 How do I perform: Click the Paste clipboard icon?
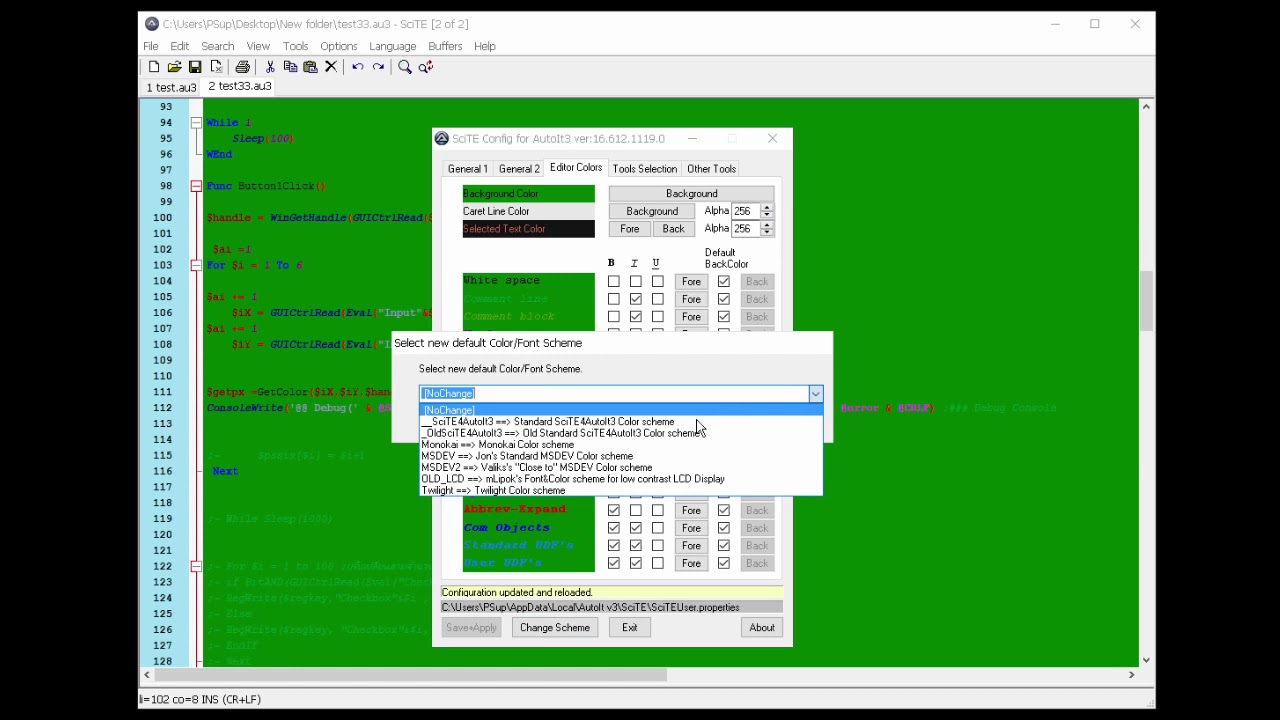(x=310, y=67)
